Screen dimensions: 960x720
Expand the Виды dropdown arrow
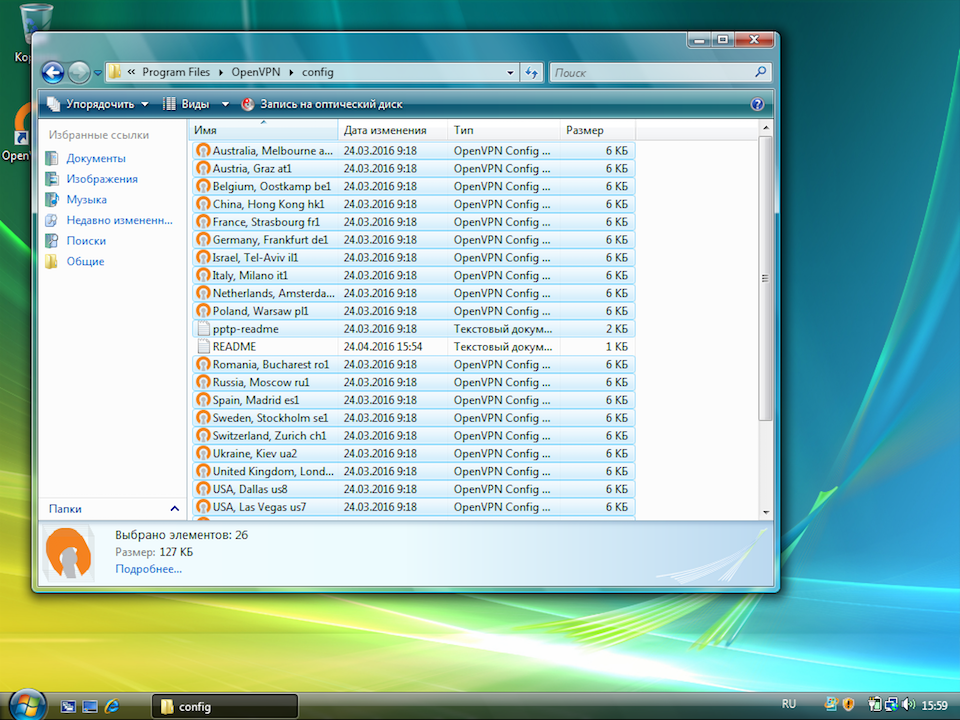click(225, 104)
